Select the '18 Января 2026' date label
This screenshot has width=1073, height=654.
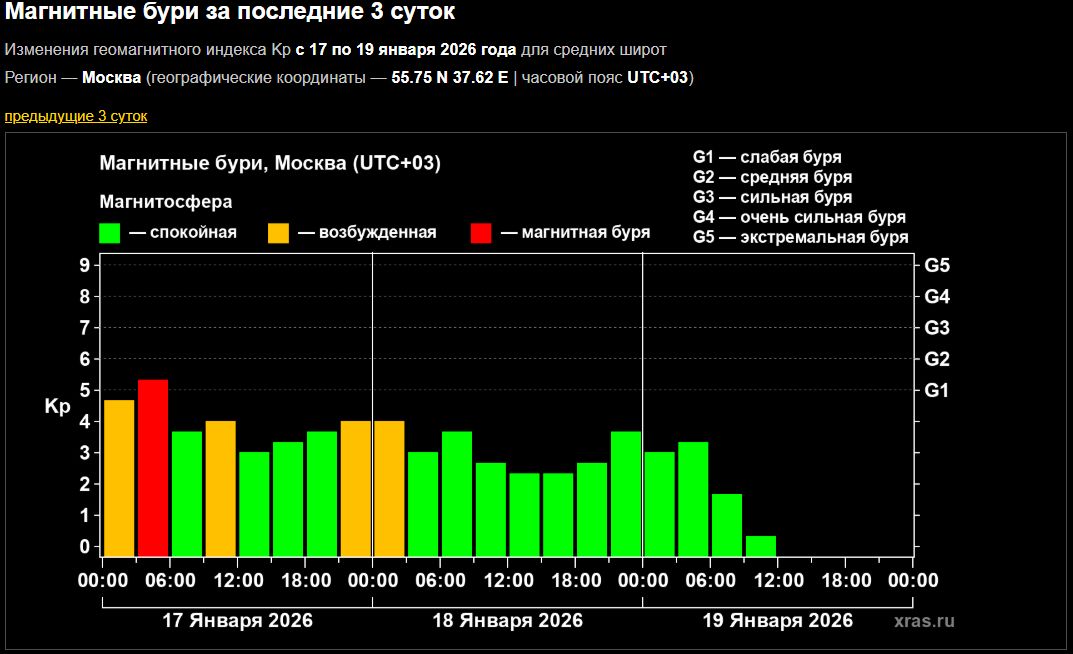507,620
